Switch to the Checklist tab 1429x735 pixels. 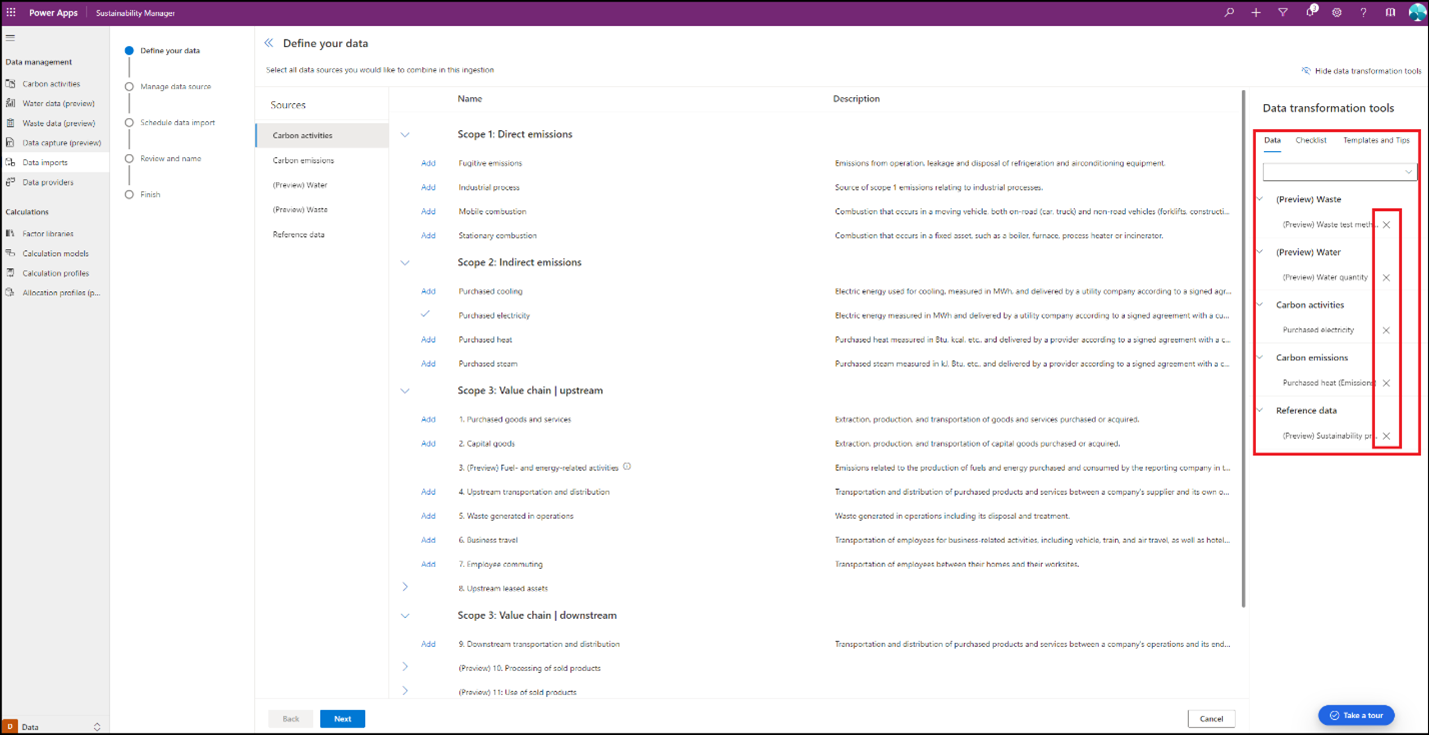1311,141
